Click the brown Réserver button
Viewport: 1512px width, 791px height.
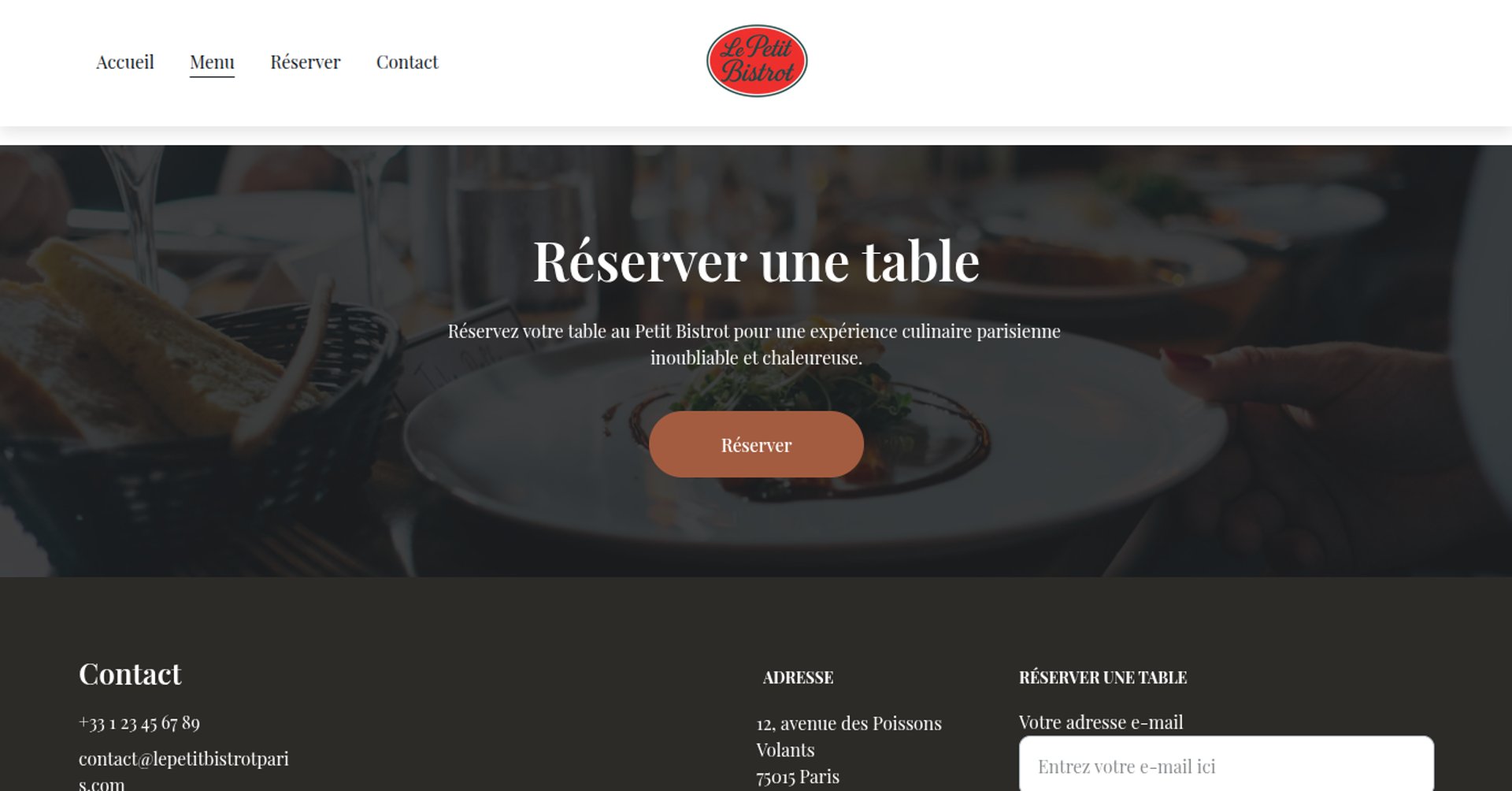[x=756, y=444]
